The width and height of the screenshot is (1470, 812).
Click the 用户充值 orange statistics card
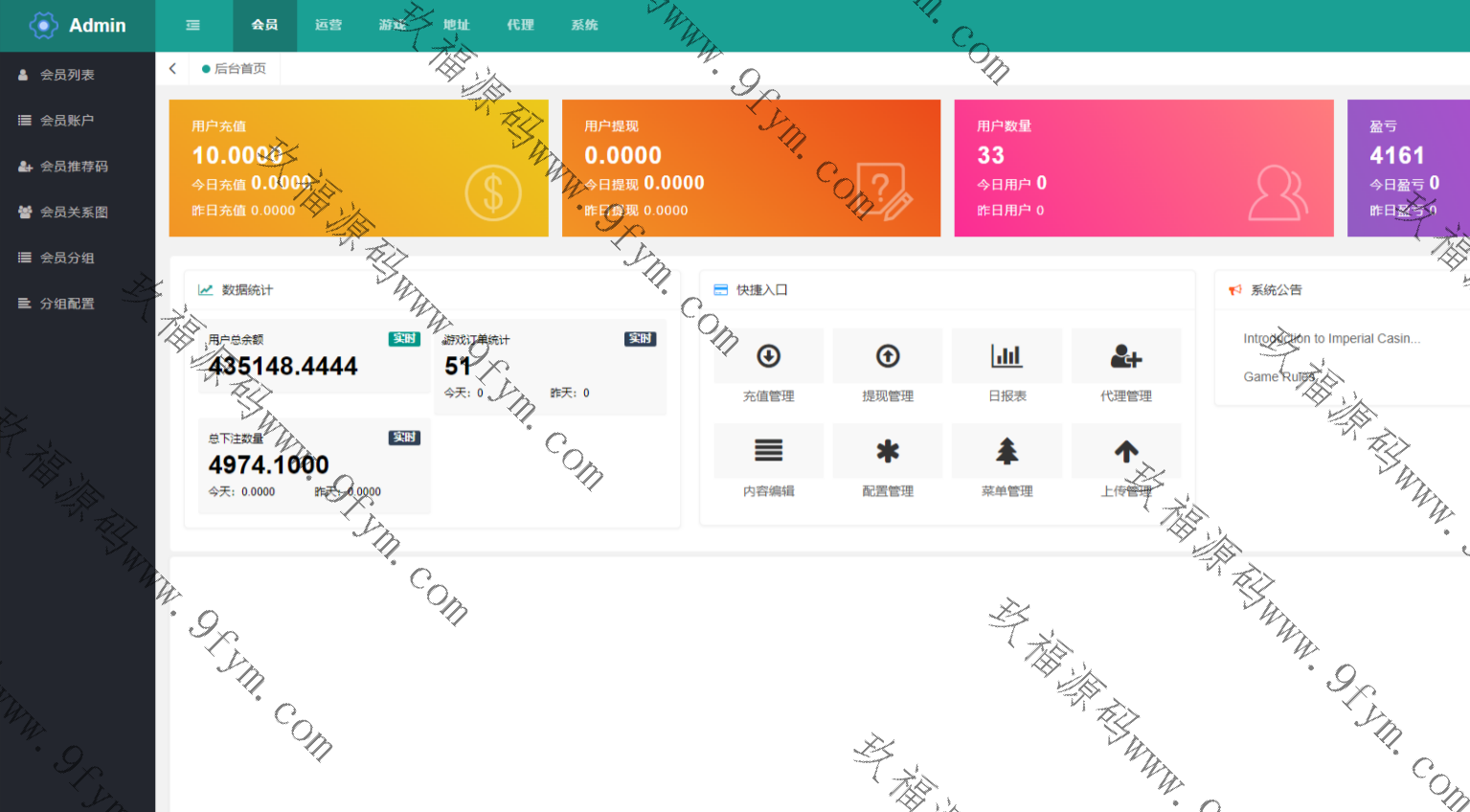tap(358, 168)
